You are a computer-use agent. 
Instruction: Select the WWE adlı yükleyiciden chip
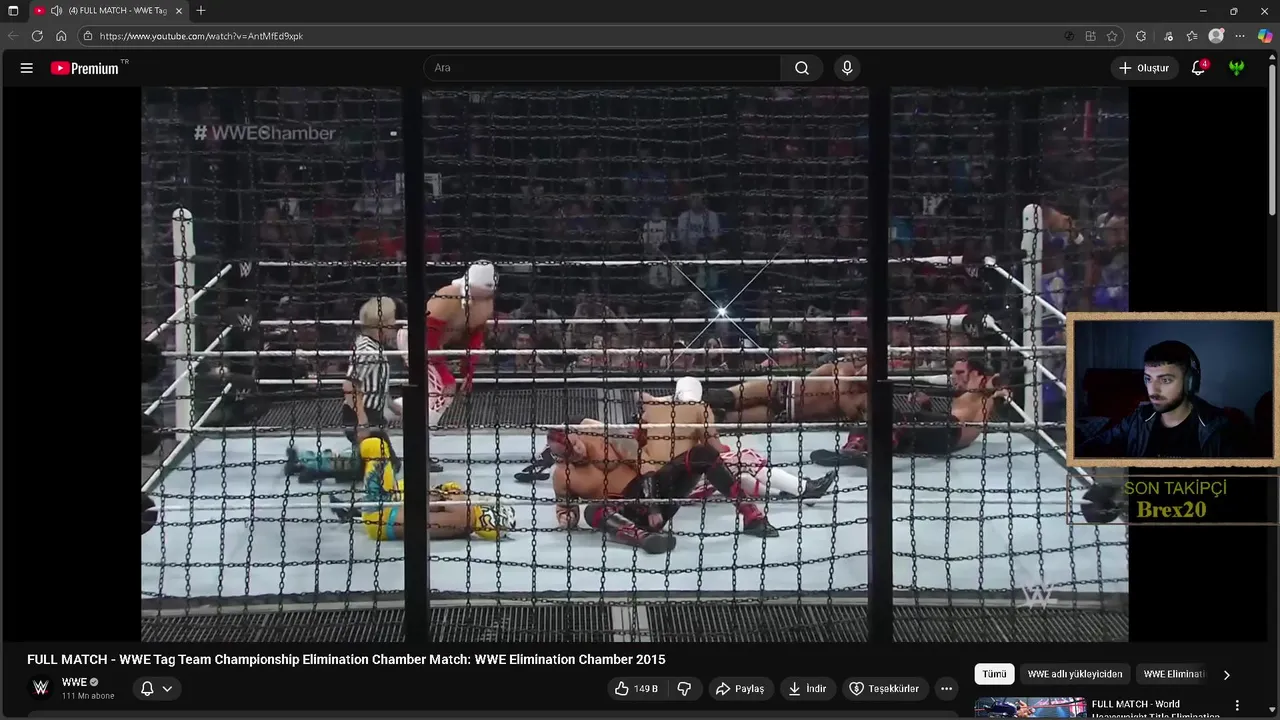click(x=1075, y=674)
